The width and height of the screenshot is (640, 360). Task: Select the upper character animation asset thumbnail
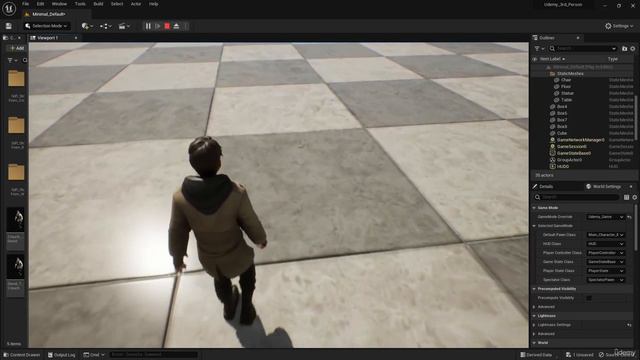click(16, 220)
